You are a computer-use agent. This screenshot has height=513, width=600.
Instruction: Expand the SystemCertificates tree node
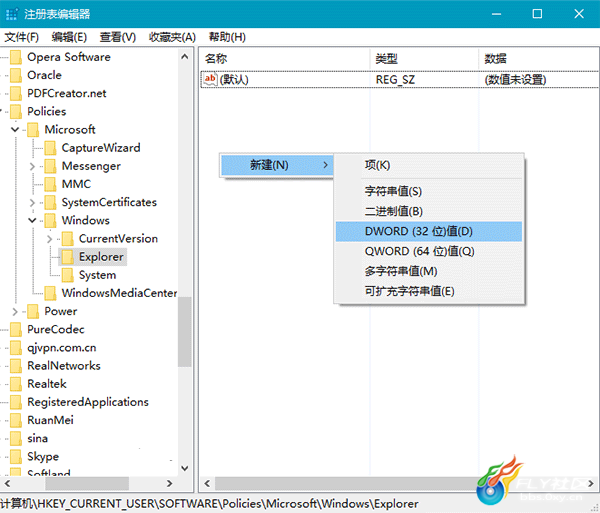[x=32, y=203]
